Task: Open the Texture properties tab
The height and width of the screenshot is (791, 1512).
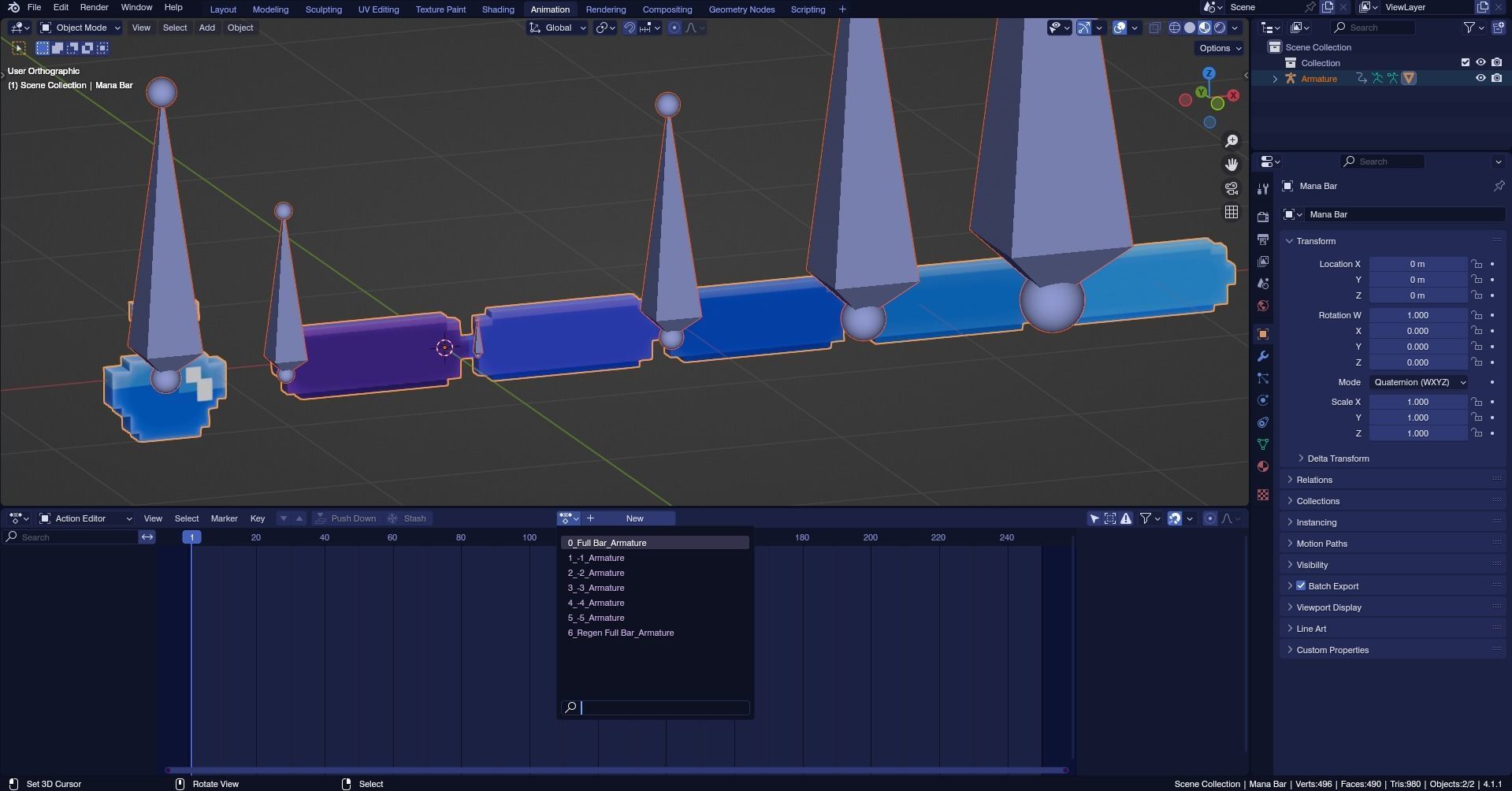Action: [1263, 495]
